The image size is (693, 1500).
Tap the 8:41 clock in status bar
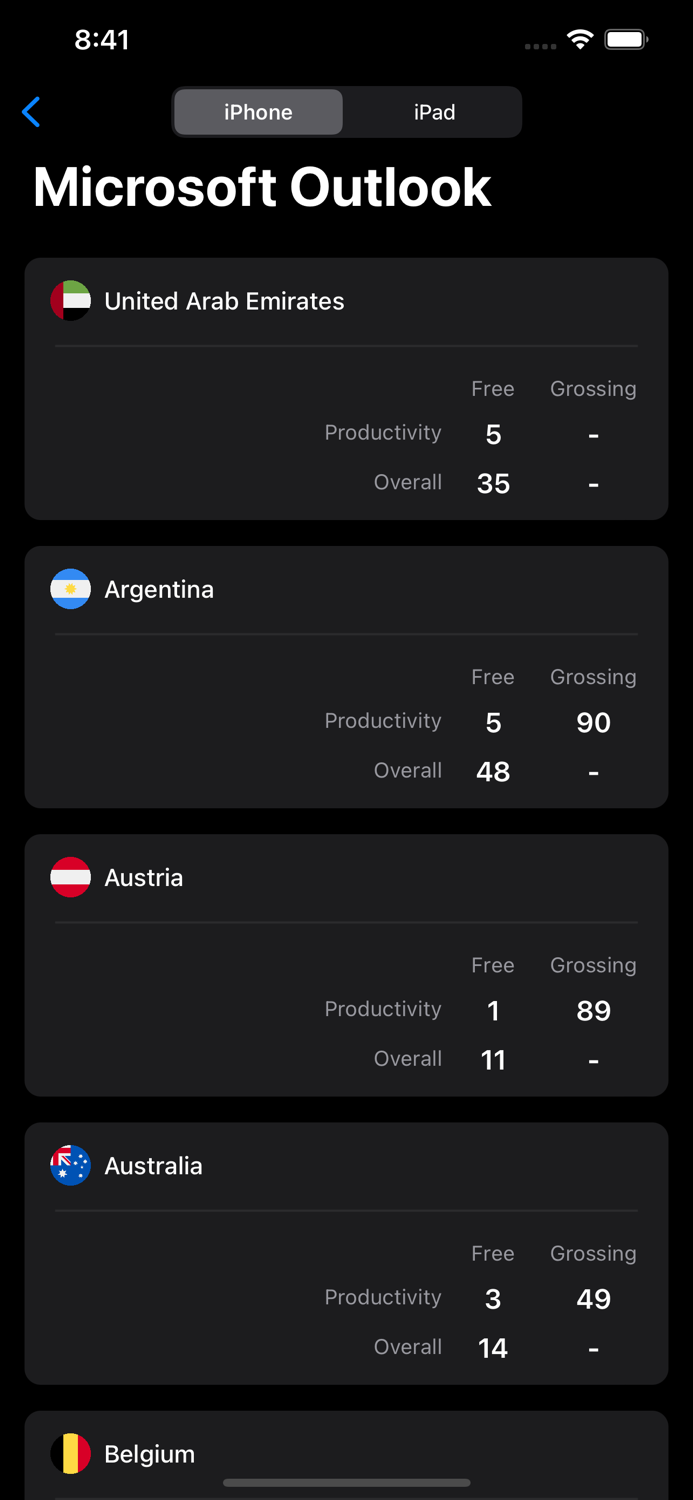(103, 40)
